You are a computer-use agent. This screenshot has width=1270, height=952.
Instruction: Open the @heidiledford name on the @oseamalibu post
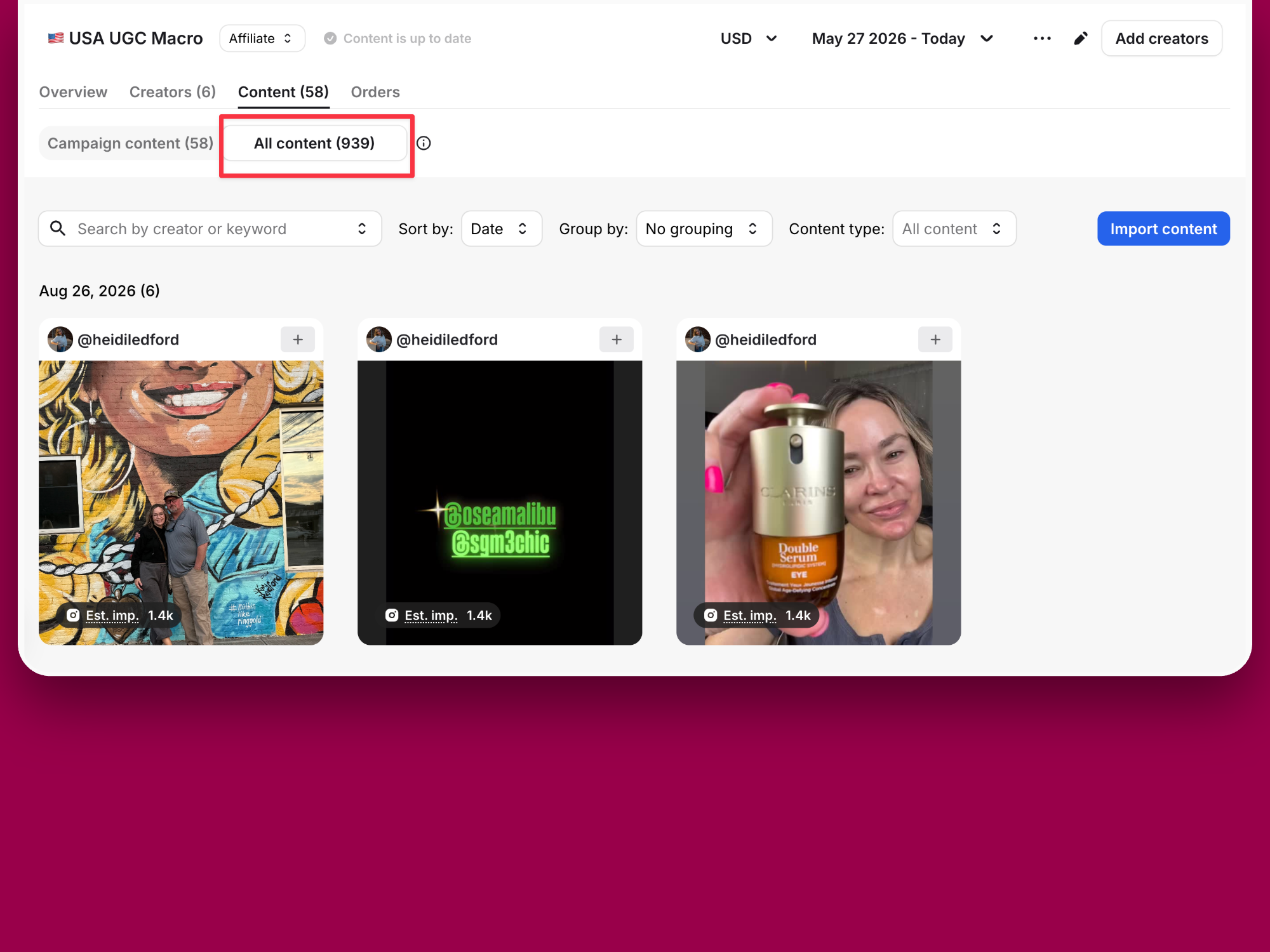(x=447, y=340)
